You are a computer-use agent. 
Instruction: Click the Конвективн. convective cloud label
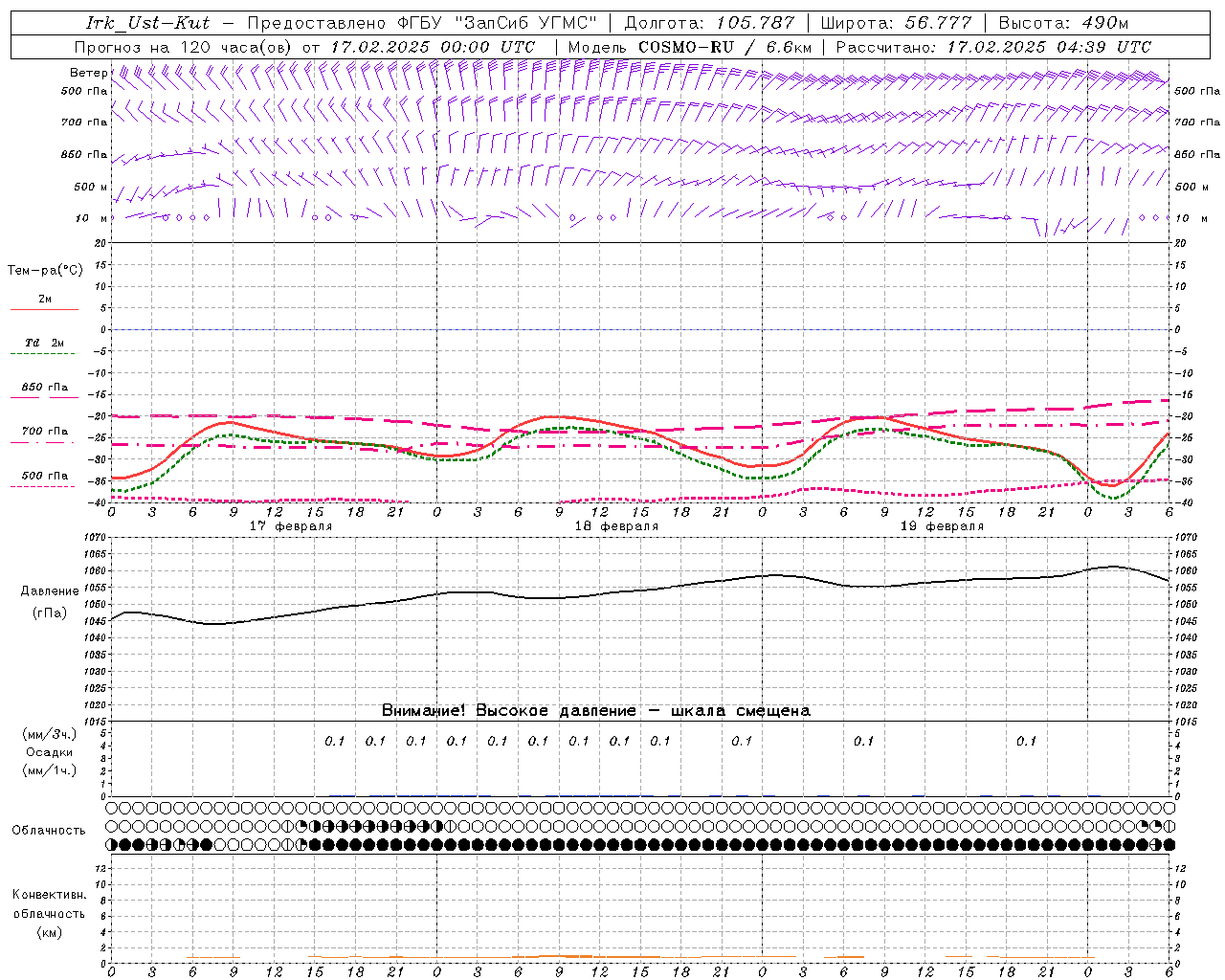(49, 895)
